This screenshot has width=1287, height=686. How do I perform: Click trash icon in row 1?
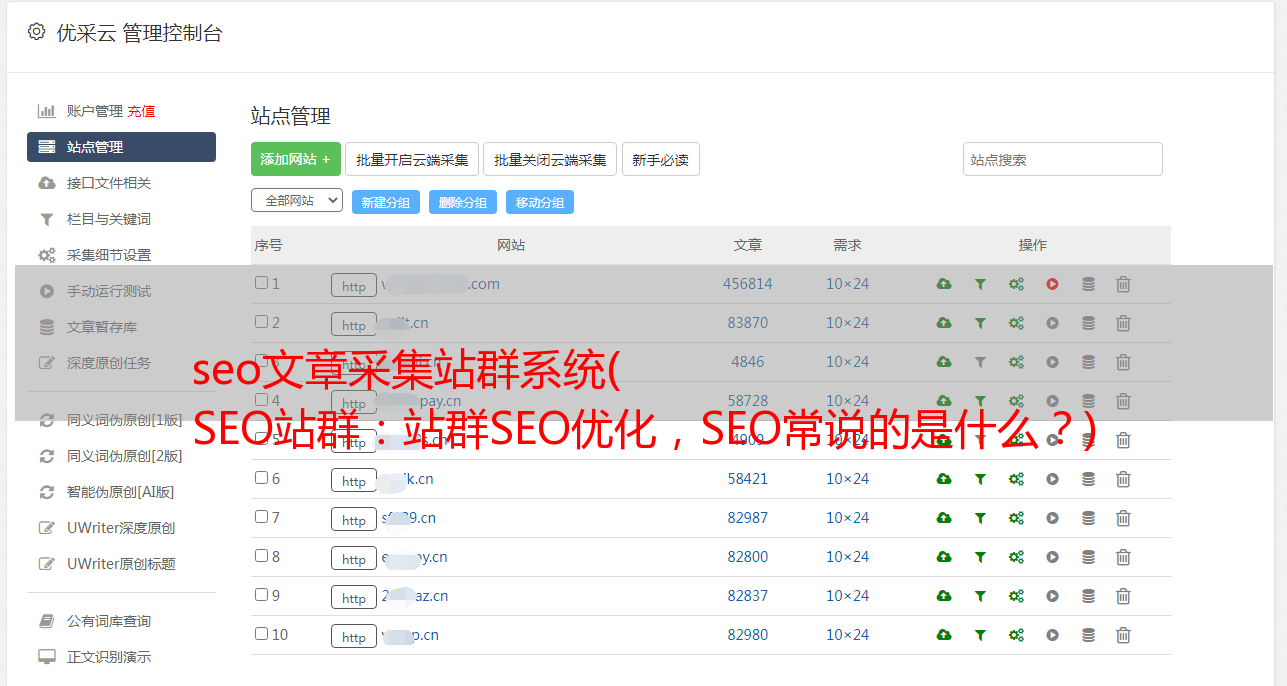tap(1123, 284)
